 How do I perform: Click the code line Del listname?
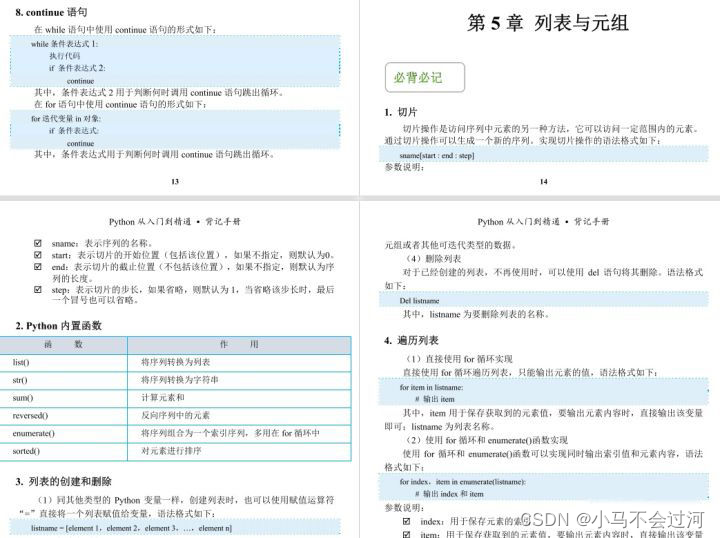coord(419,301)
